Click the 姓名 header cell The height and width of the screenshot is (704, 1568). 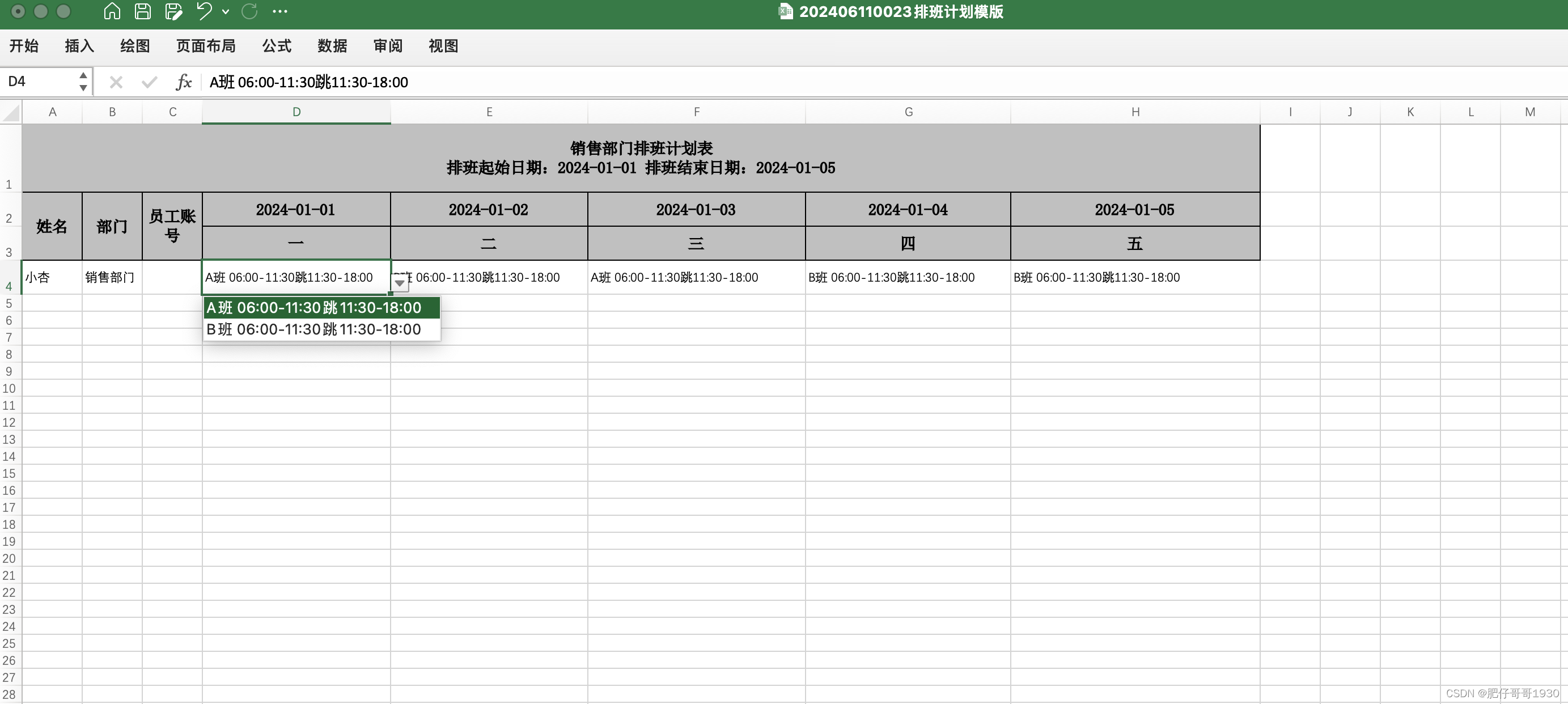[x=52, y=226]
